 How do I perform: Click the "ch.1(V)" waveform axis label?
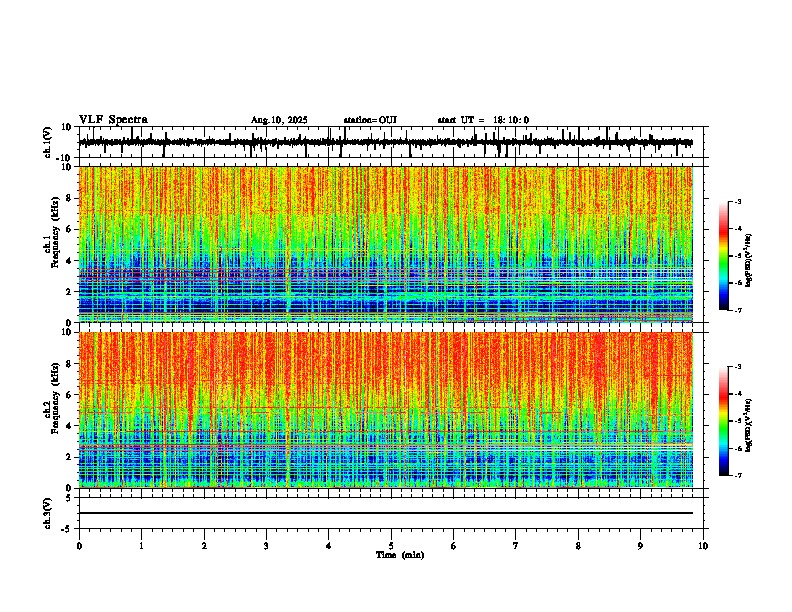[x=48, y=142]
